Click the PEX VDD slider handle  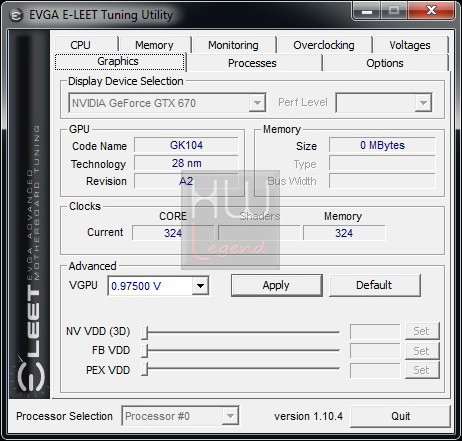[x=144, y=369]
